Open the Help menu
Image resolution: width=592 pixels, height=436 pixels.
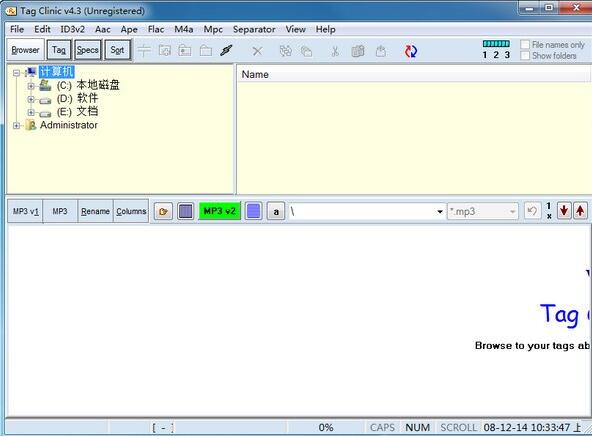[325, 29]
